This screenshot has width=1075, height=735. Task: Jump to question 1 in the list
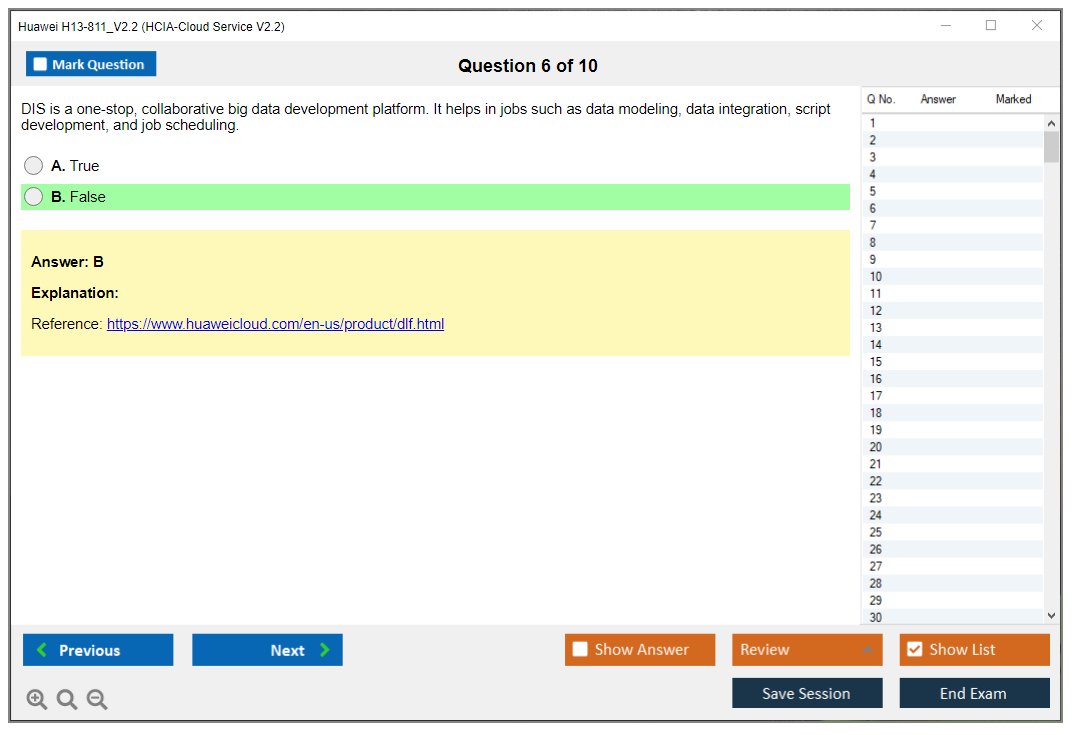click(x=873, y=124)
